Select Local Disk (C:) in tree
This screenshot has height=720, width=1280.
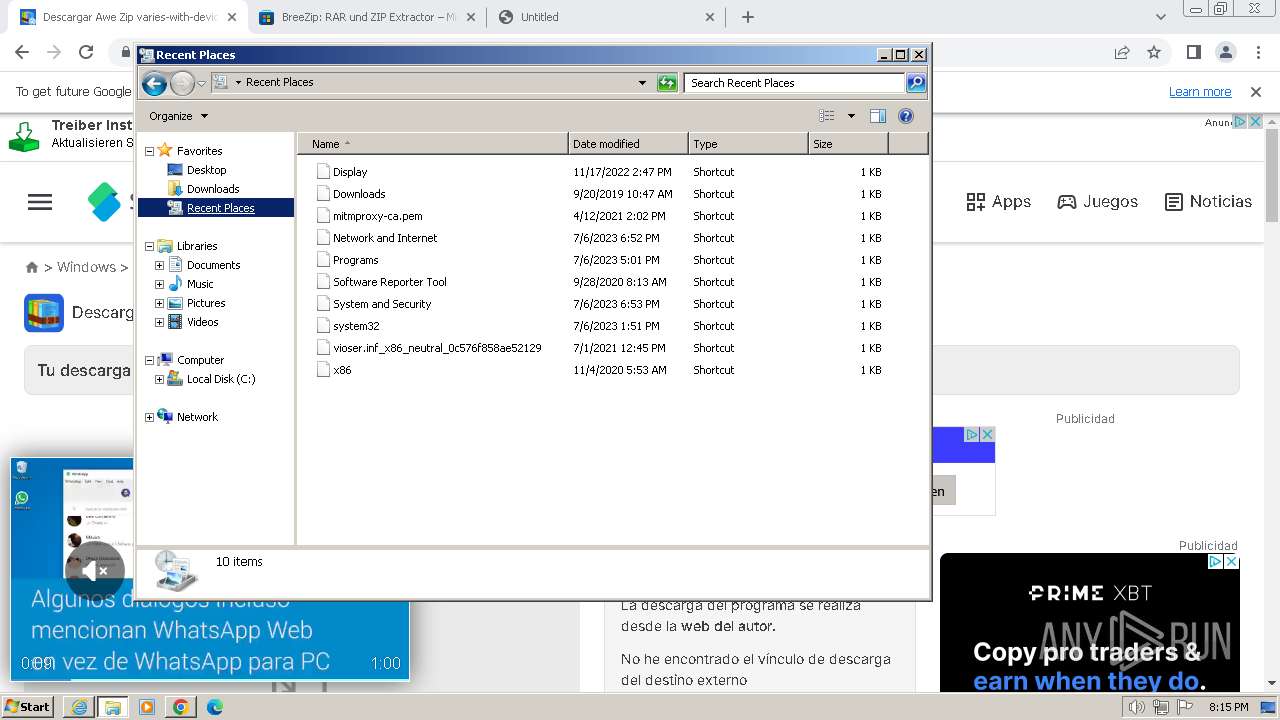coord(221,379)
